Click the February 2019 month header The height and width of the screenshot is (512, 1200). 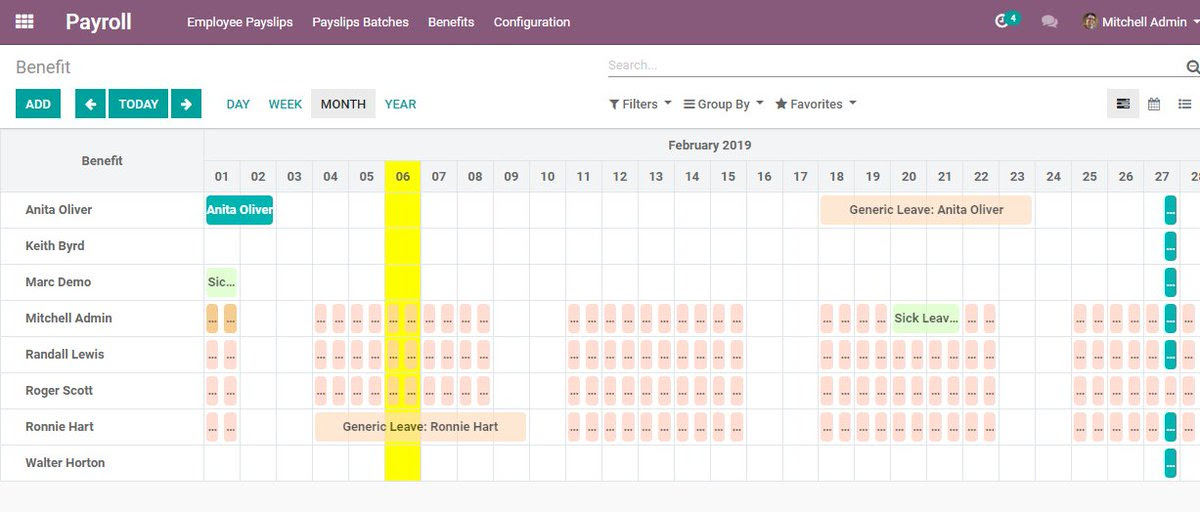[709, 145]
